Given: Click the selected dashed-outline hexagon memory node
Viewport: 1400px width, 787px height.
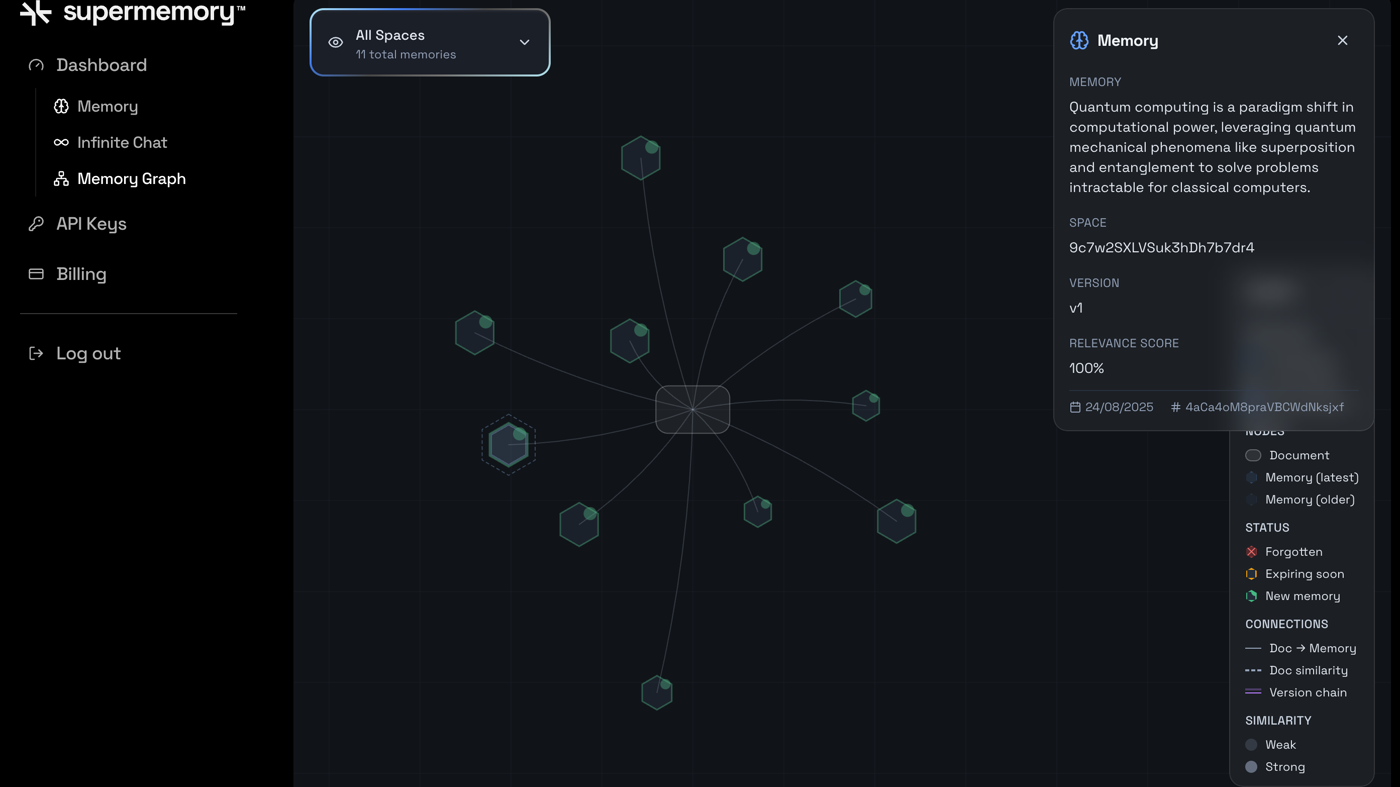Looking at the screenshot, I should tap(508, 445).
